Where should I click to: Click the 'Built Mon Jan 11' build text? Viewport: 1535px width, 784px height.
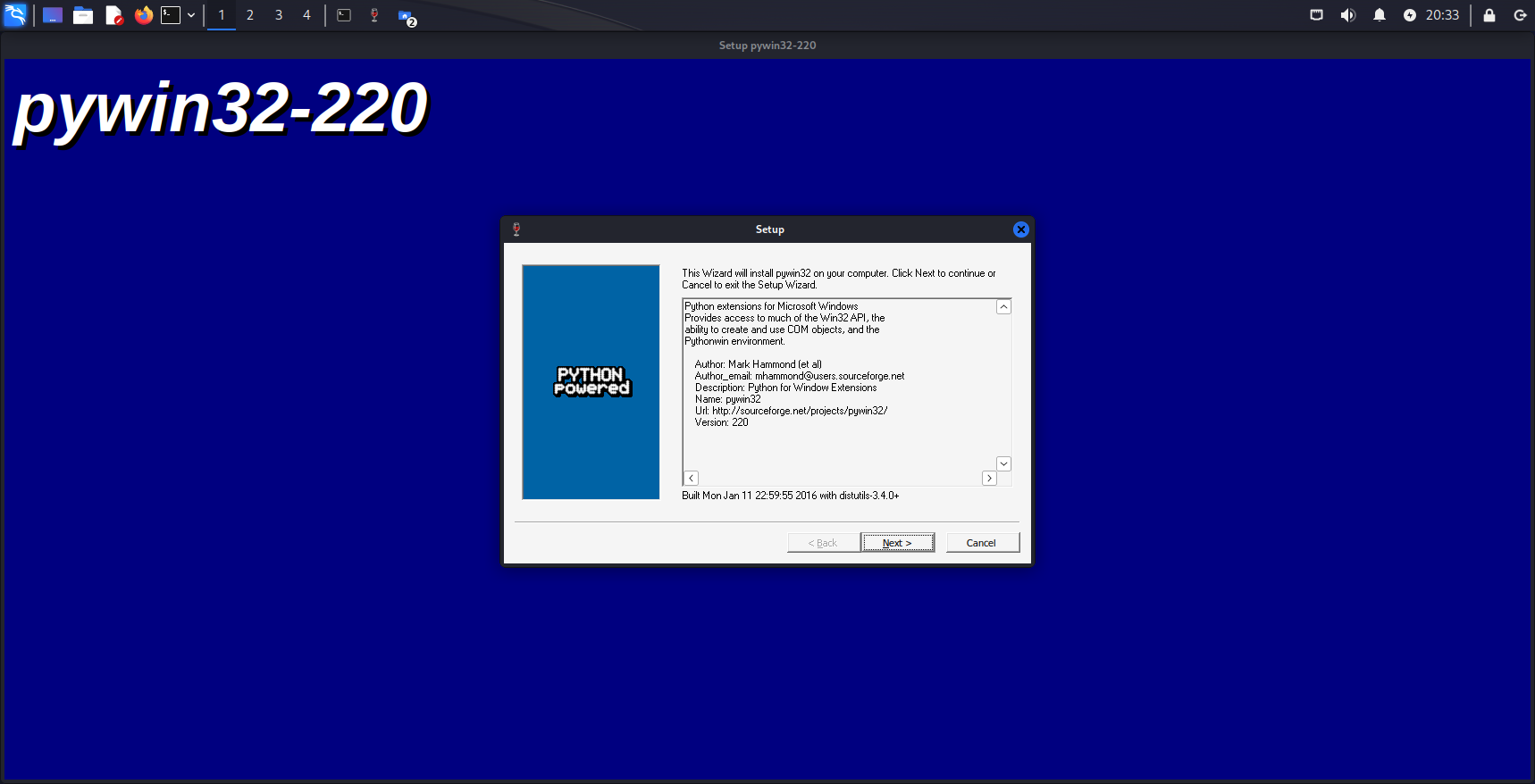pos(790,496)
